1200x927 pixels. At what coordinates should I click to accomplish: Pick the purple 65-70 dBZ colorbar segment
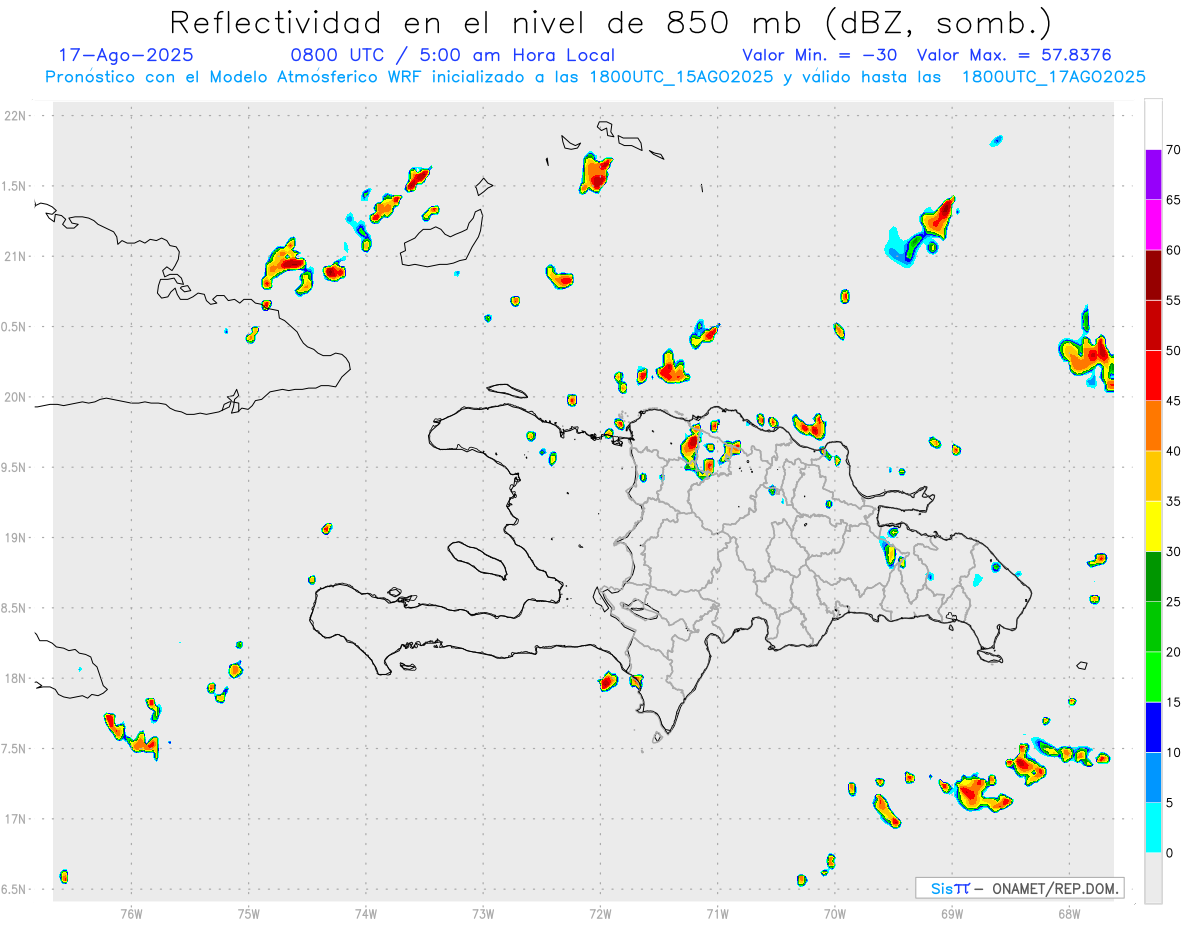click(1153, 175)
